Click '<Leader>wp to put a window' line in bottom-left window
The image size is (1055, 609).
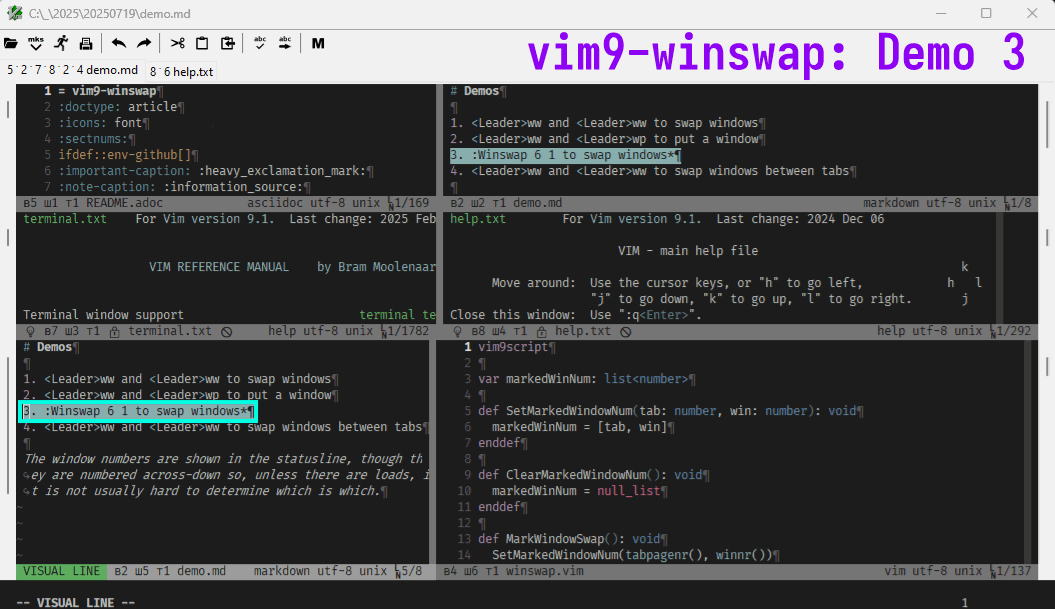[180, 395]
